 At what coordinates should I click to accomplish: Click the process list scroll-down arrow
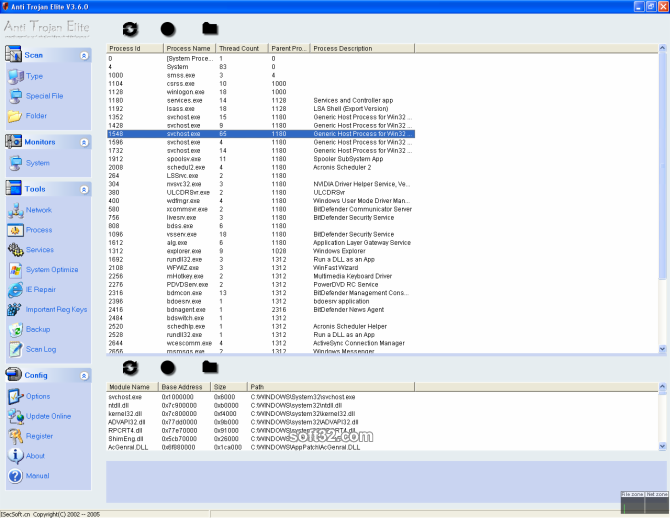tap(662, 349)
